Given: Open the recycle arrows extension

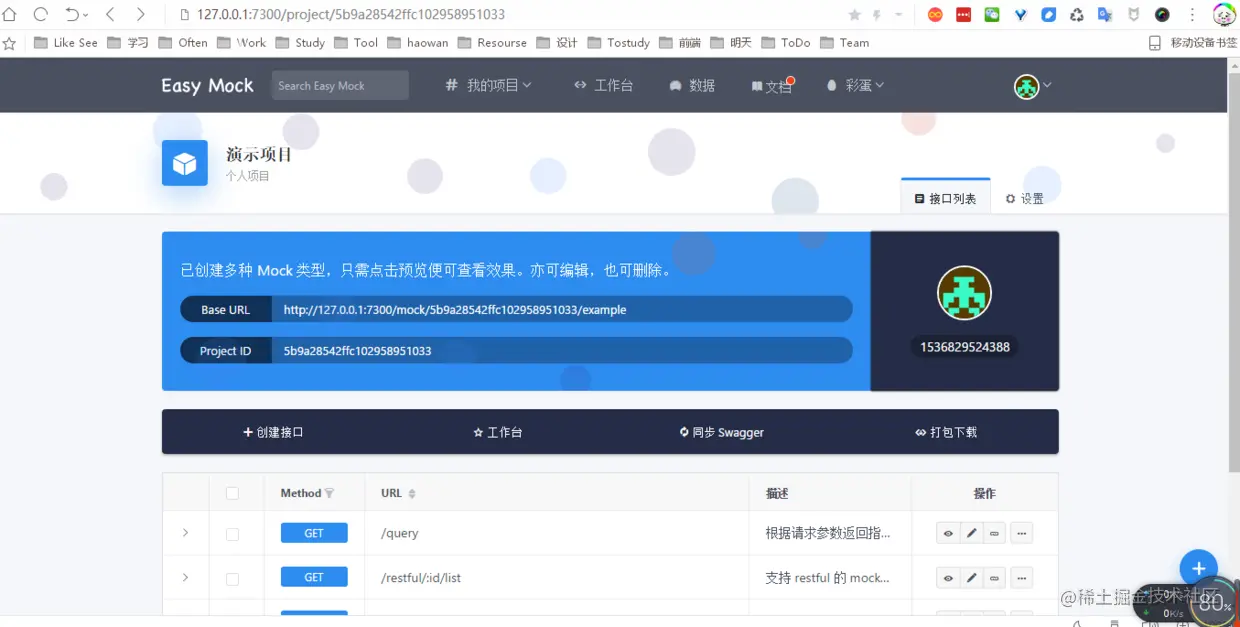Looking at the screenshot, I should click(x=1077, y=15).
